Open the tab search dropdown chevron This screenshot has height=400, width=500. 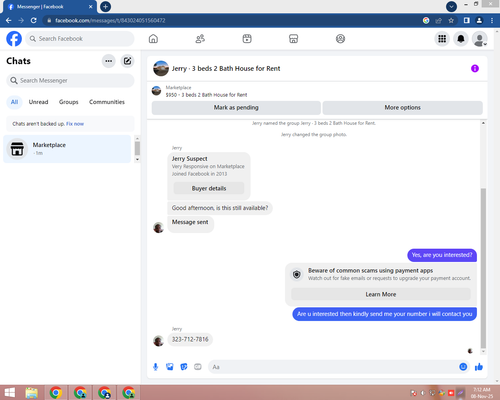[x=451, y=7]
